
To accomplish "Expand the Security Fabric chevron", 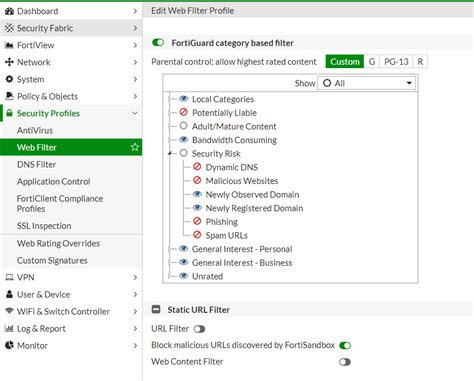I will [135, 28].
